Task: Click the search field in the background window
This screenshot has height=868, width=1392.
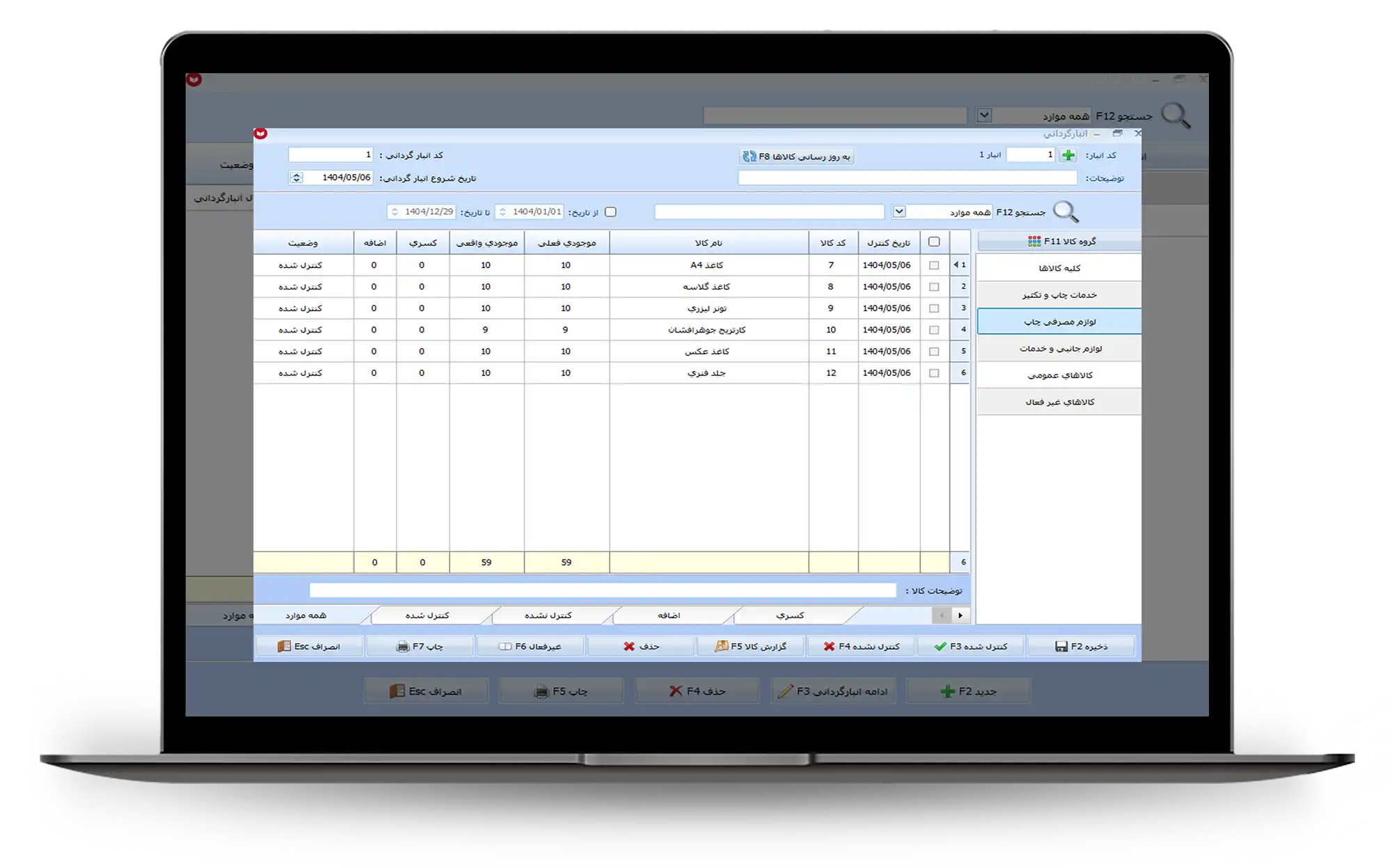Action: coord(835,116)
